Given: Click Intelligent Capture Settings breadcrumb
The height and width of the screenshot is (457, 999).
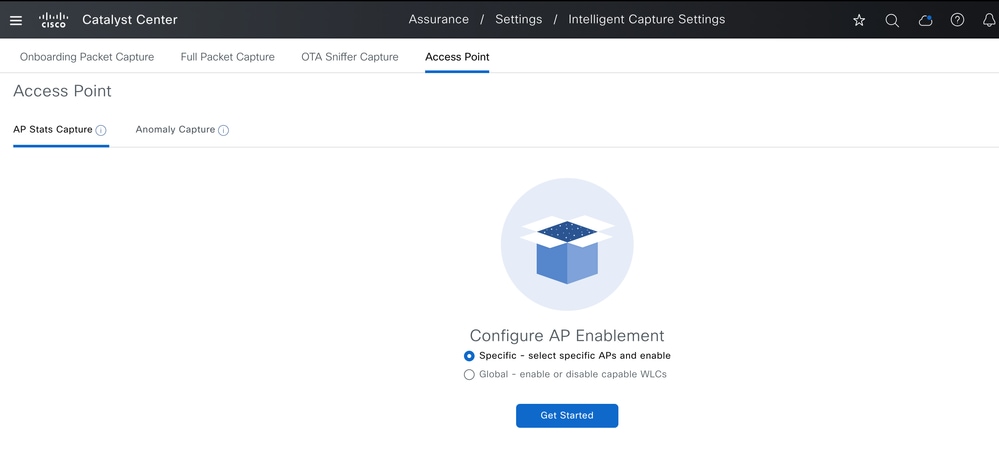Looking at the screenshot, I should (647, 20).
